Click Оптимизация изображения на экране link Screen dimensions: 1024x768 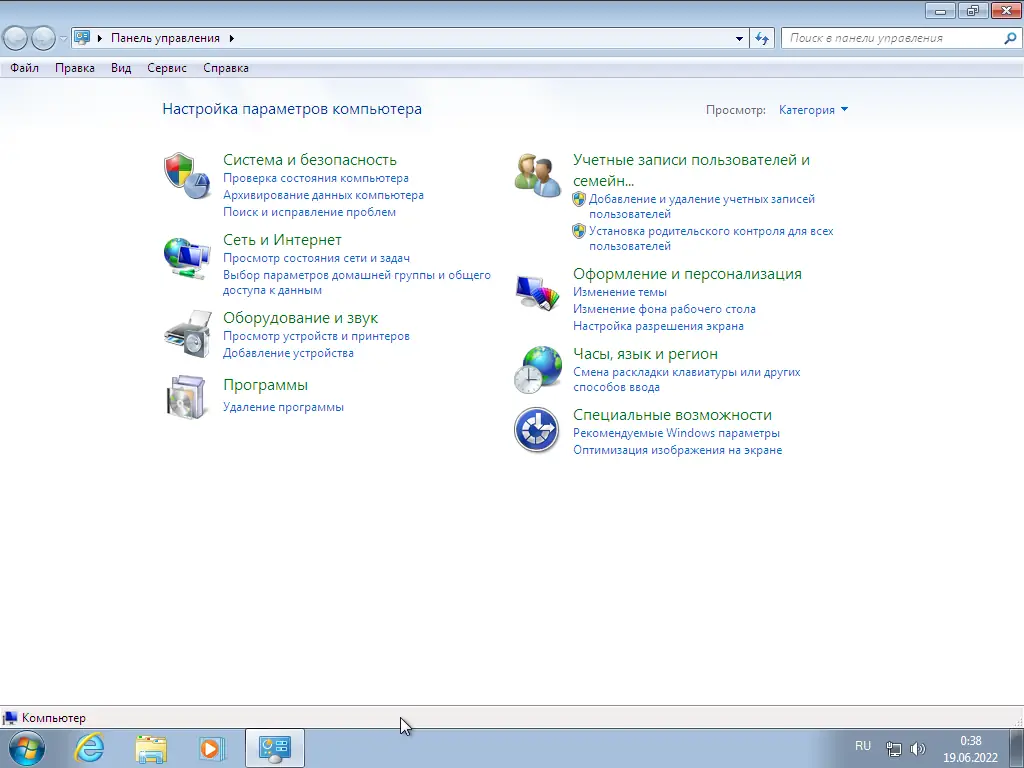(x=677, y=450)
